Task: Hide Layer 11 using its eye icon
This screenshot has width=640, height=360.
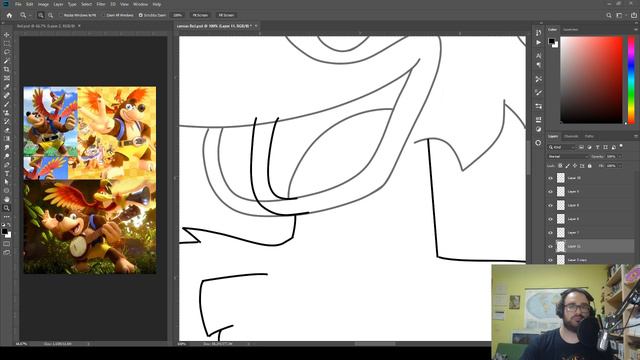Action: tap(550, 246)
